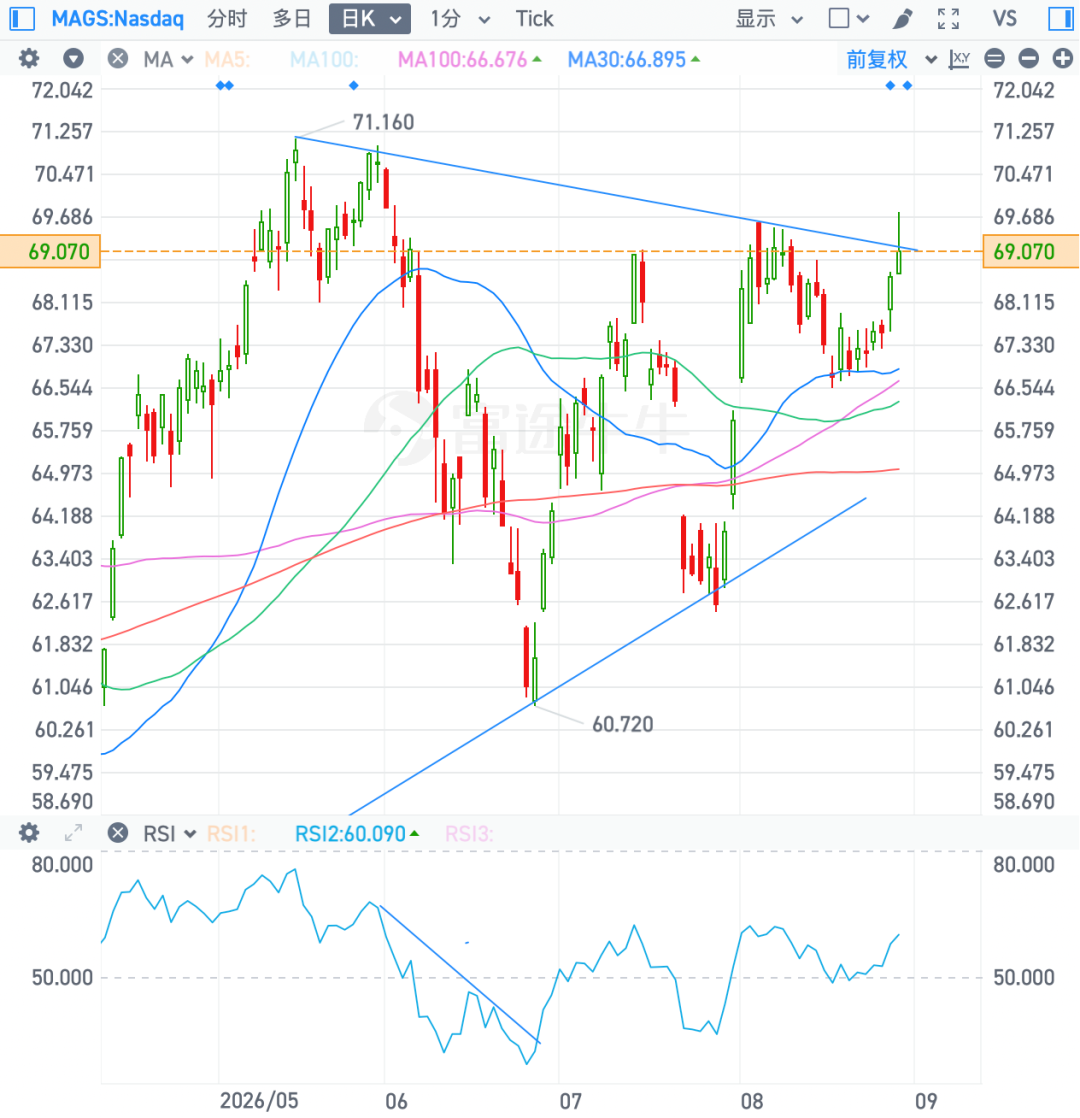Viewport: 1080px width, 1118px height.
Task: Zoom in the chart with plus
Action: (1063, 58)
